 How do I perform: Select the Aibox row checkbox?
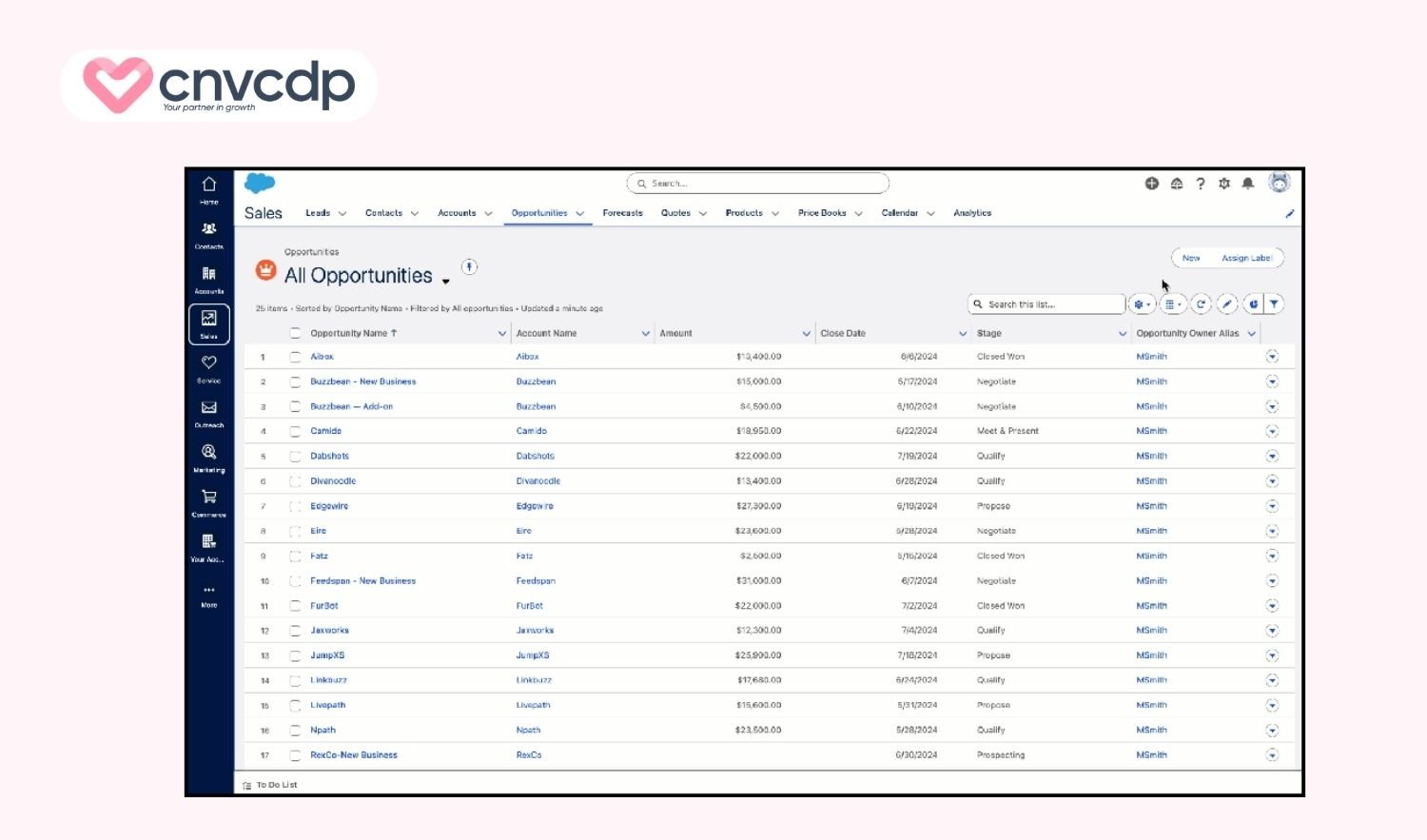[x=295, y=357]
